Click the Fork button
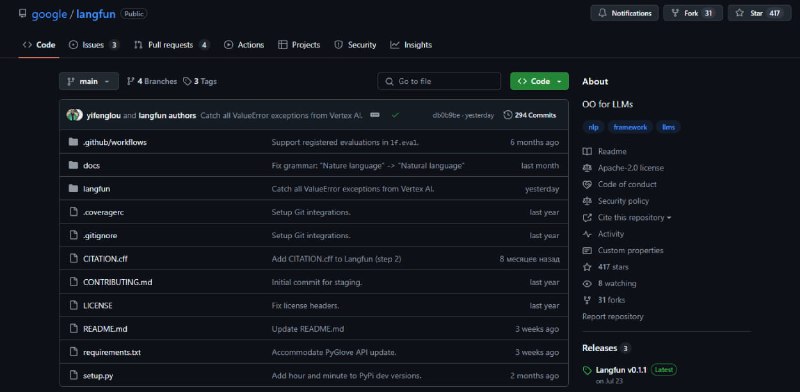 693,13
